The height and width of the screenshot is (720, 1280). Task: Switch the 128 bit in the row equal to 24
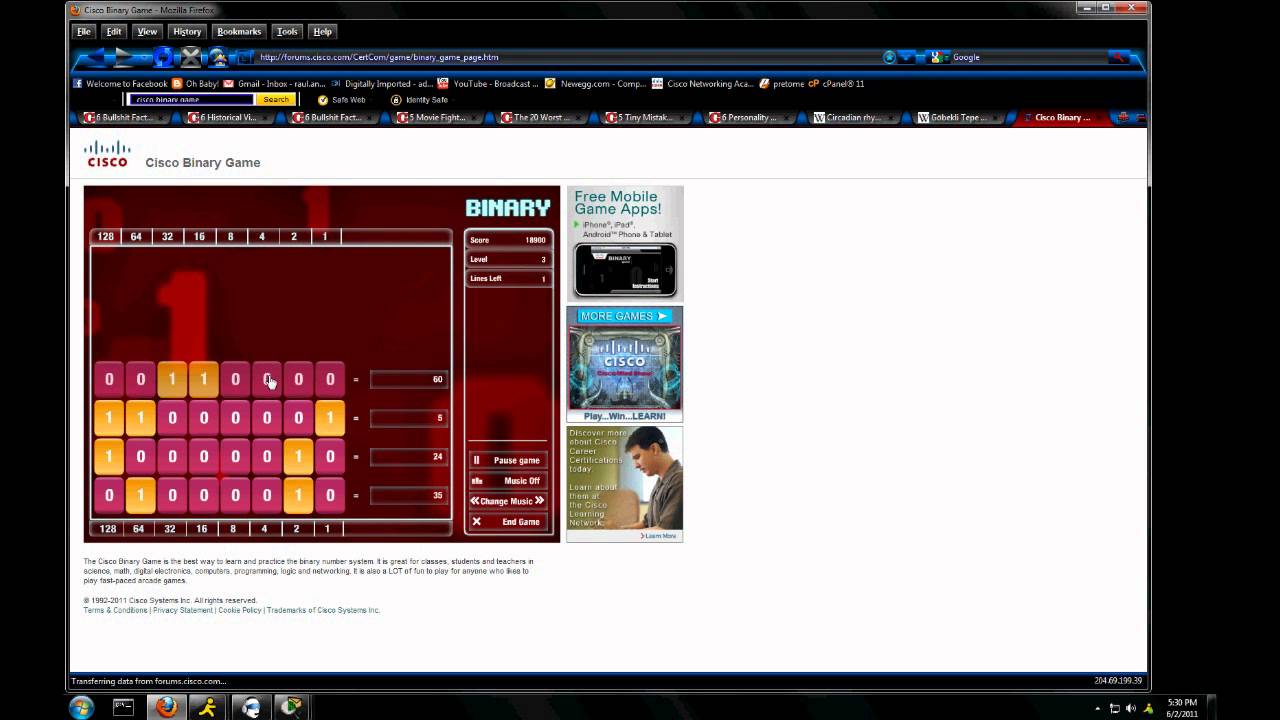(x=109, y=456)
